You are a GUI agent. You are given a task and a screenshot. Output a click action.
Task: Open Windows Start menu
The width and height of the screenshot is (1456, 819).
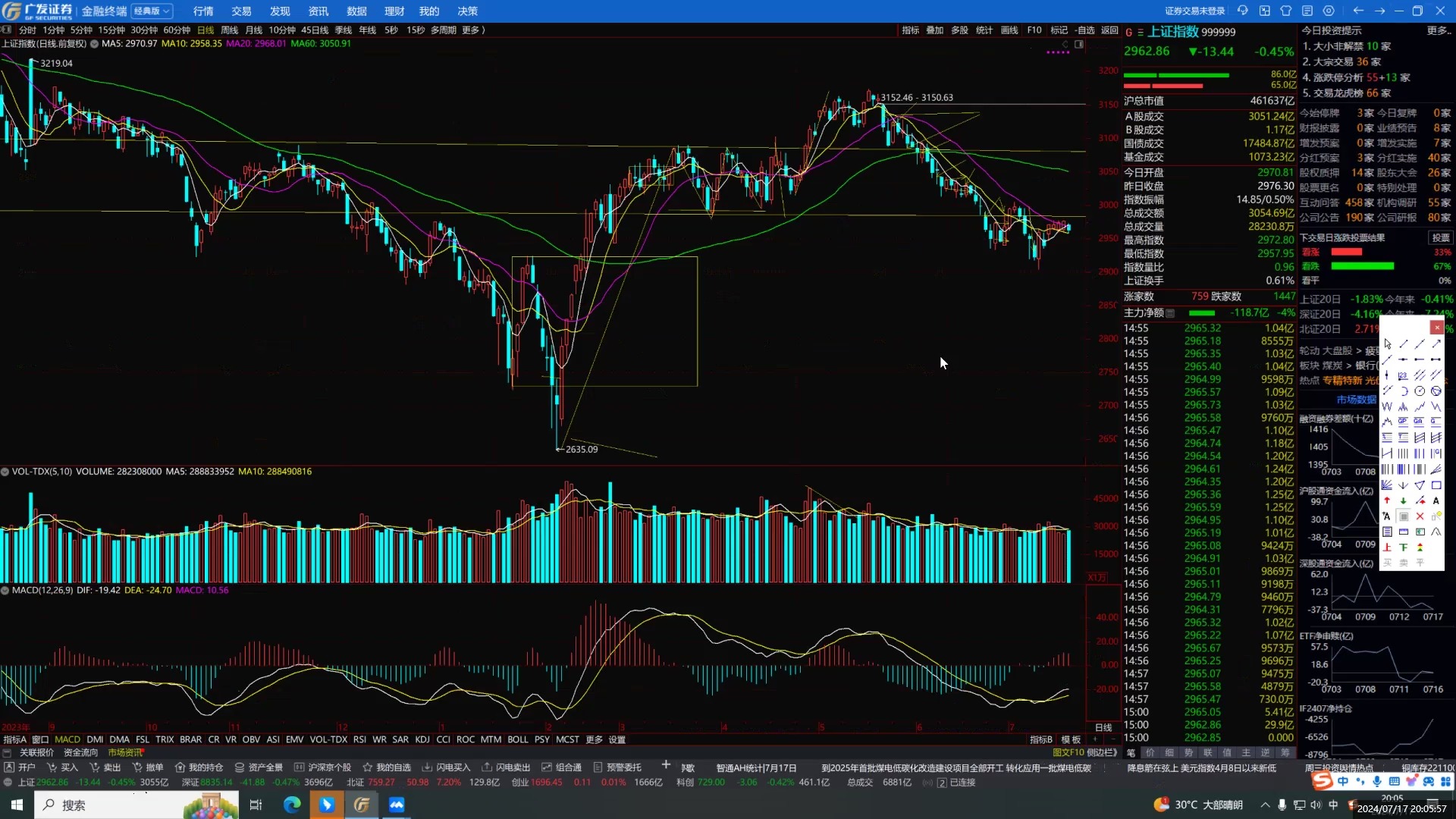click(17, 805)
